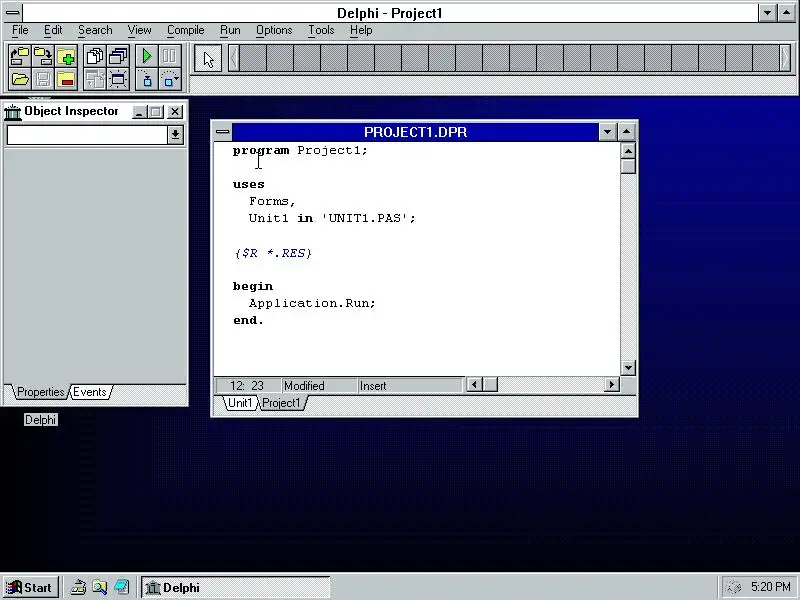This screenshot has height=600, width=800.
Task: Open the Compile menu
Action: [186, 30]
